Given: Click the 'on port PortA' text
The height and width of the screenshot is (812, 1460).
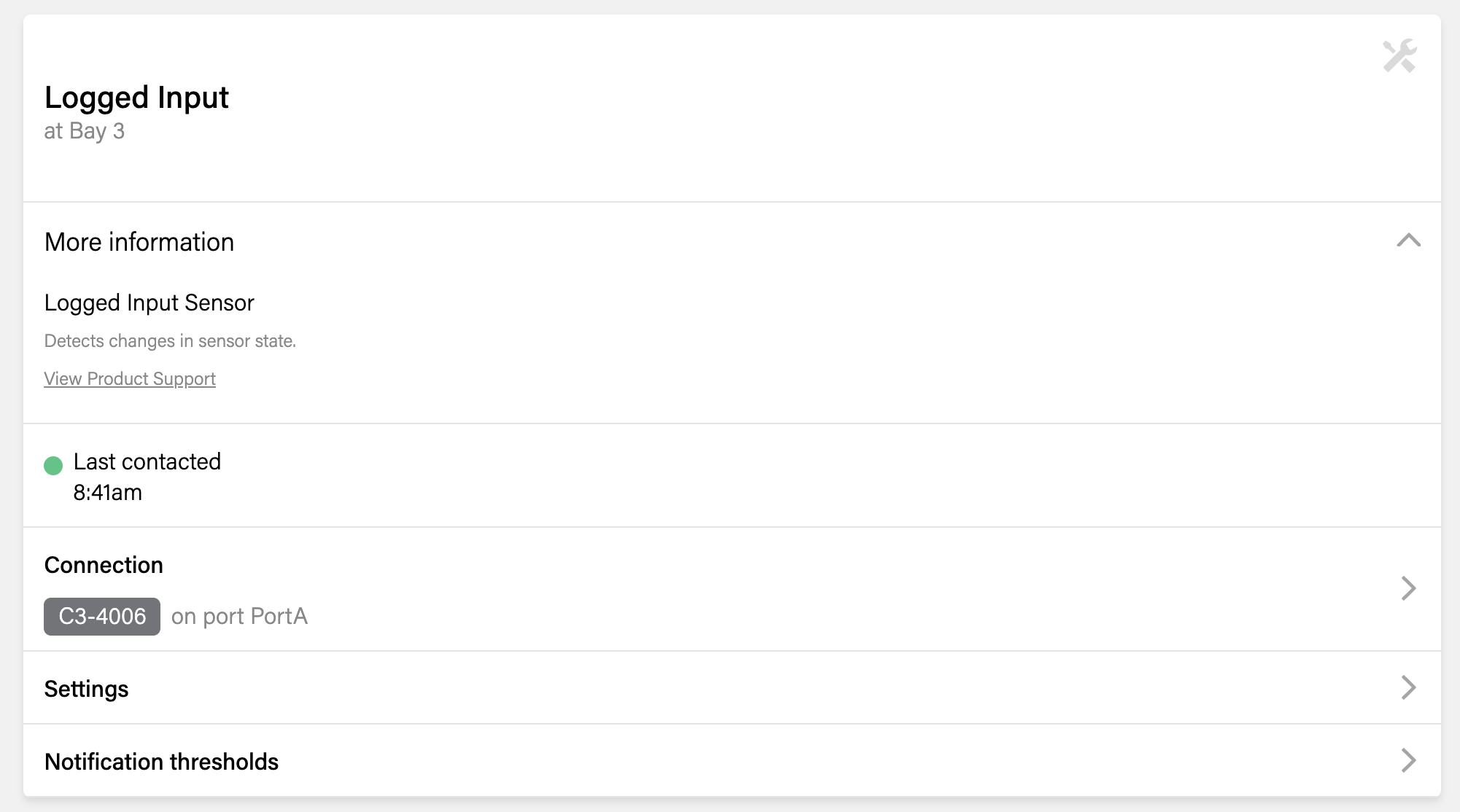Looking at the screenshot, I should [239, 617].
